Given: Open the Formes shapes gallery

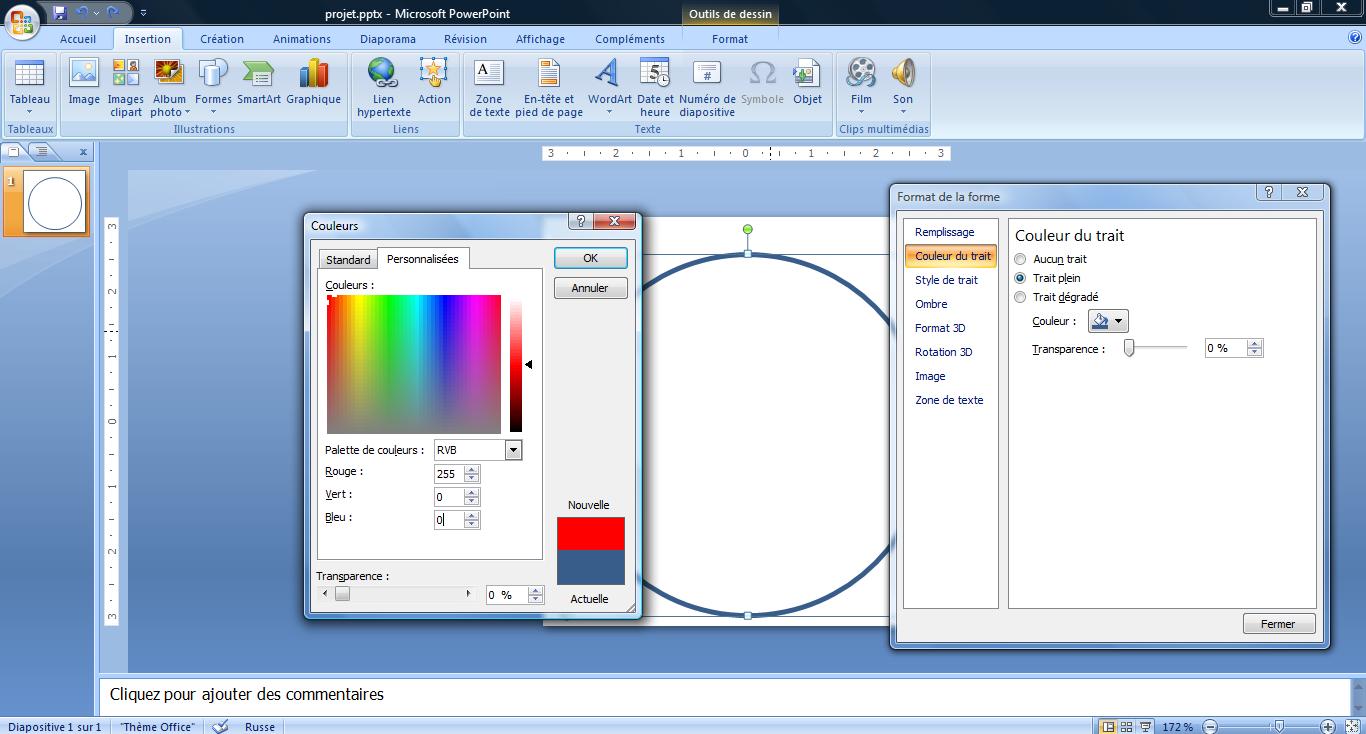Looking at the screenshot, I should [213, 88].
